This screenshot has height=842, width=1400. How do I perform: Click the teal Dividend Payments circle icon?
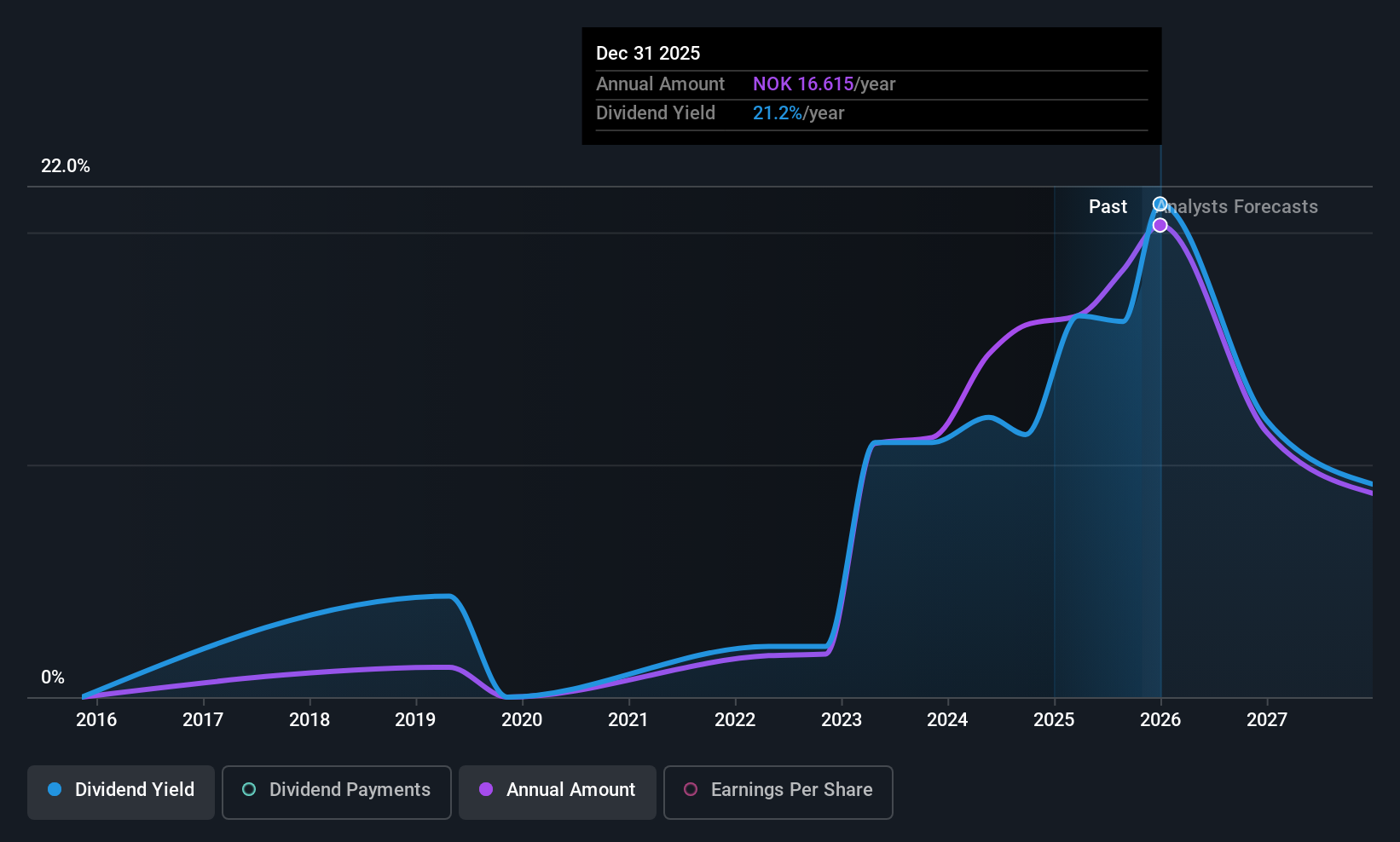248,790
